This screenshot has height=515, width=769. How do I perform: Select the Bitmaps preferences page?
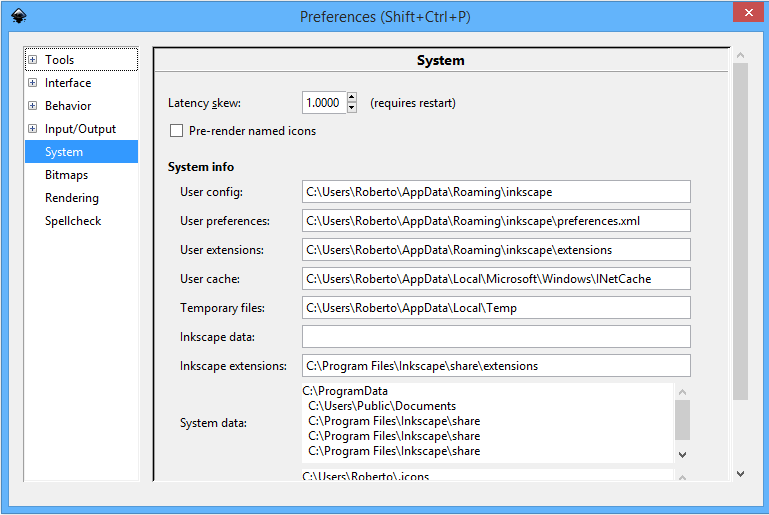point(66,175)
